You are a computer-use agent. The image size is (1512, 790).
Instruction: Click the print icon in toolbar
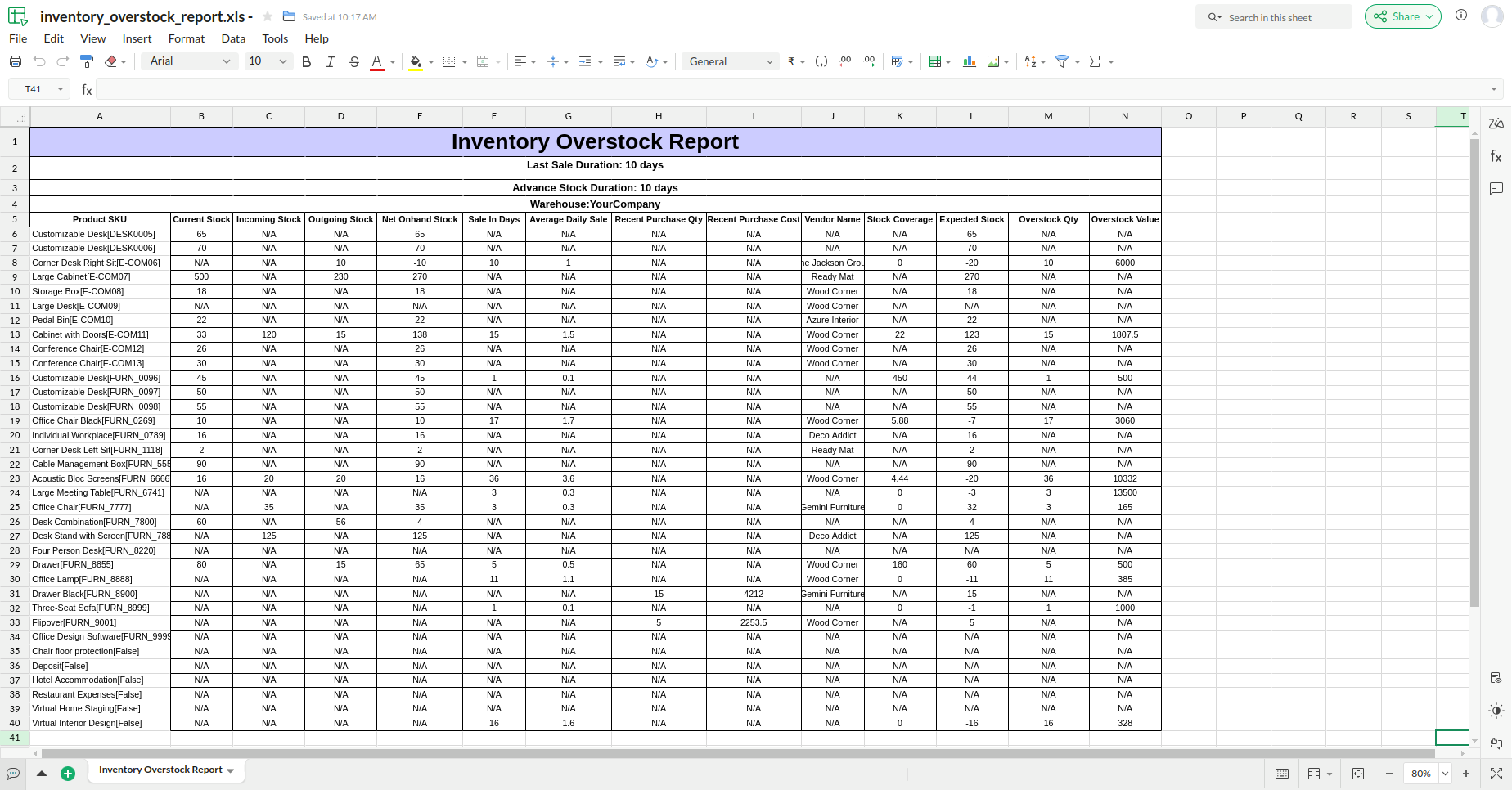(x=16, y=61)
